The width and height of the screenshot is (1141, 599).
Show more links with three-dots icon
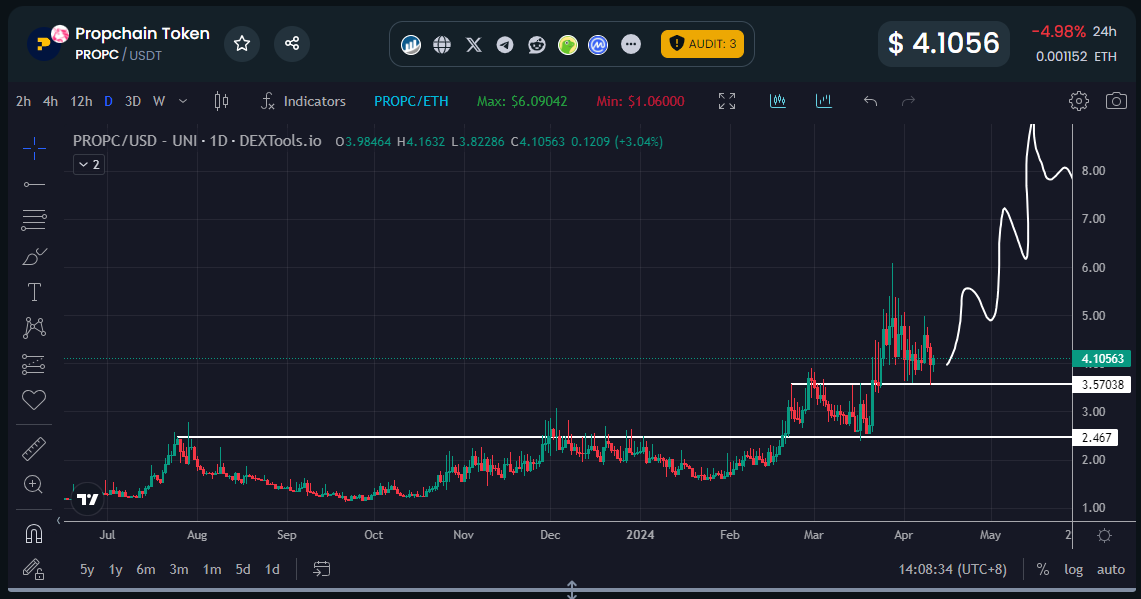pos(631,45)
